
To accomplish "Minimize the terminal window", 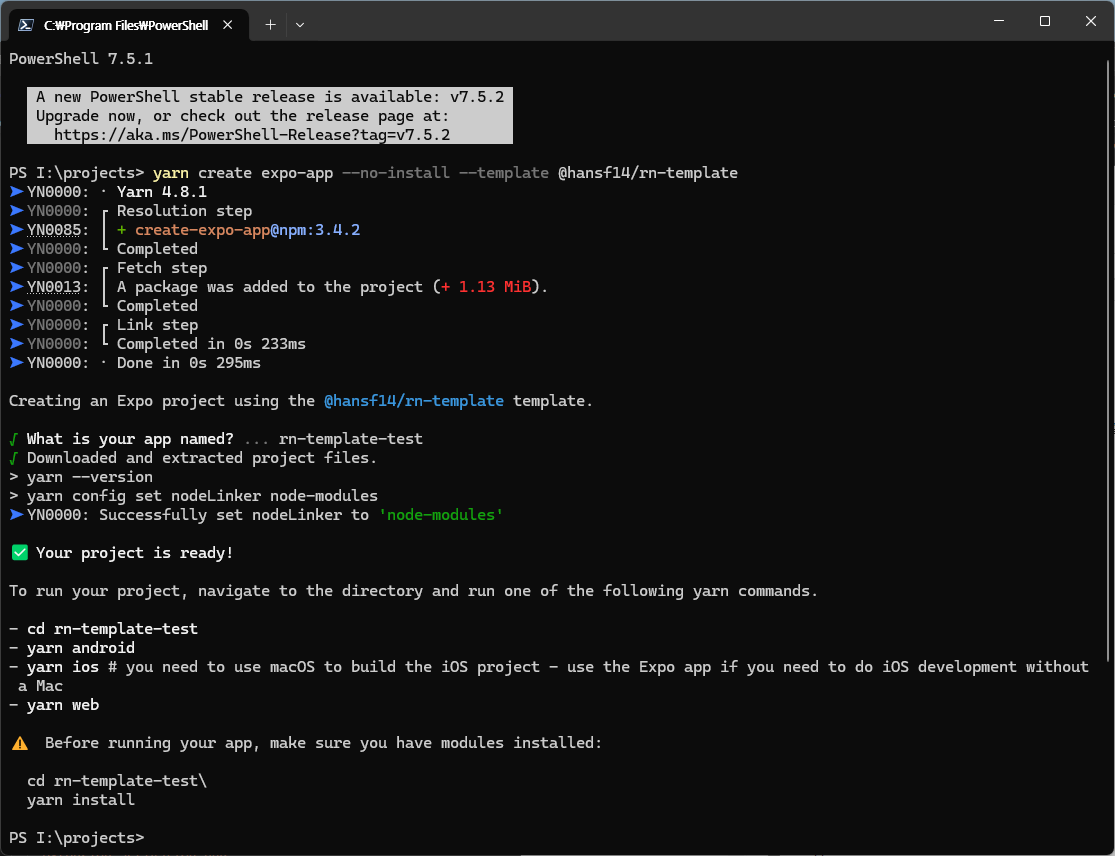I will 998,21.
